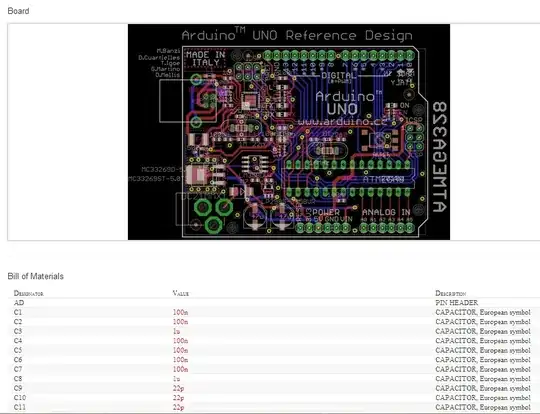The height and width of the screenshot is (414, 540).
Task: Click the 100n value in row C1
Action: click(180, 312)
